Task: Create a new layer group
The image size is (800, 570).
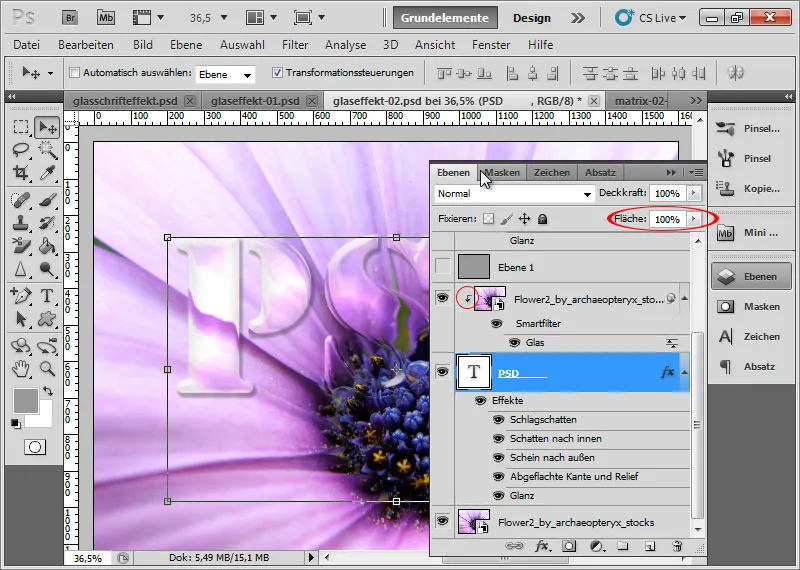Action: 622,546
